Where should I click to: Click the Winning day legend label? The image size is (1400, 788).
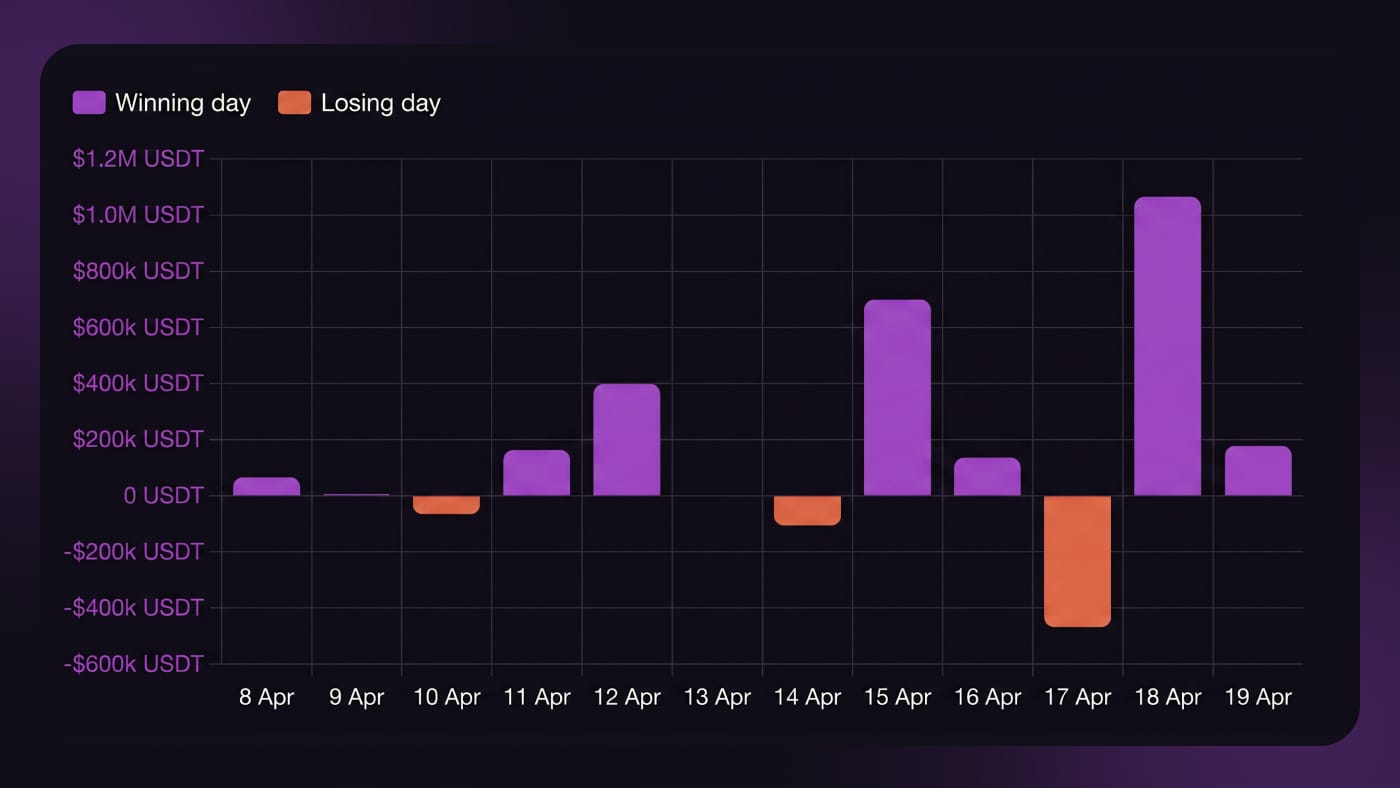(x=183, y=102)
